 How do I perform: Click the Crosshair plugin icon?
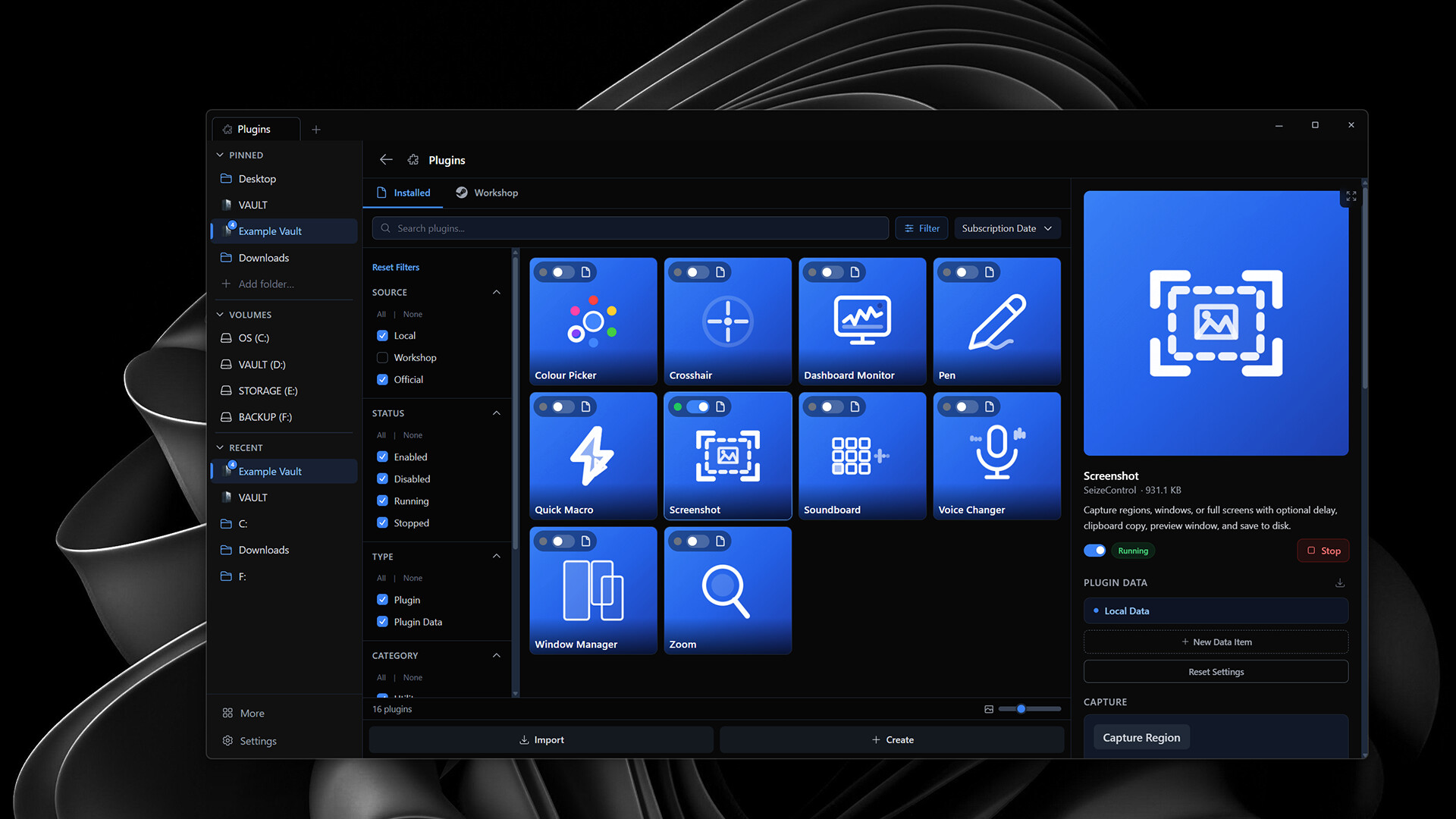coord(727,321)
